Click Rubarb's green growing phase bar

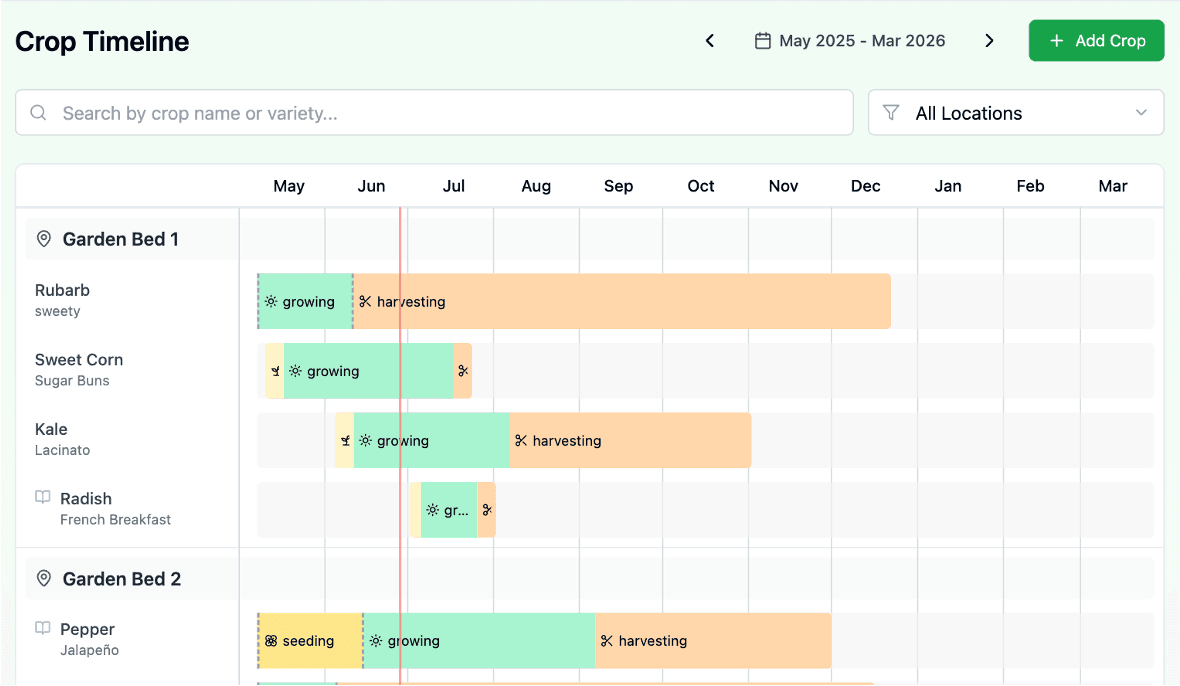(x=305, y=301)
